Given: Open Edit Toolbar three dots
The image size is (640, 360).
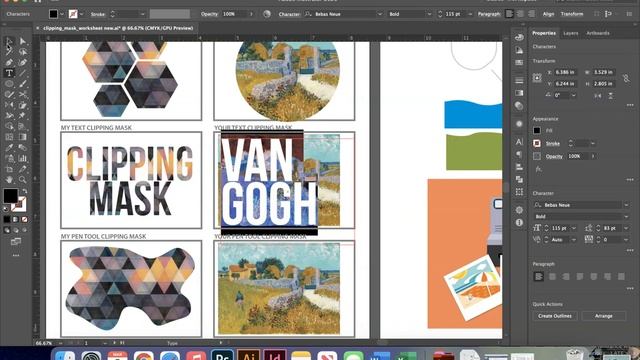Looking at the screenshot, I should (16, 255).
